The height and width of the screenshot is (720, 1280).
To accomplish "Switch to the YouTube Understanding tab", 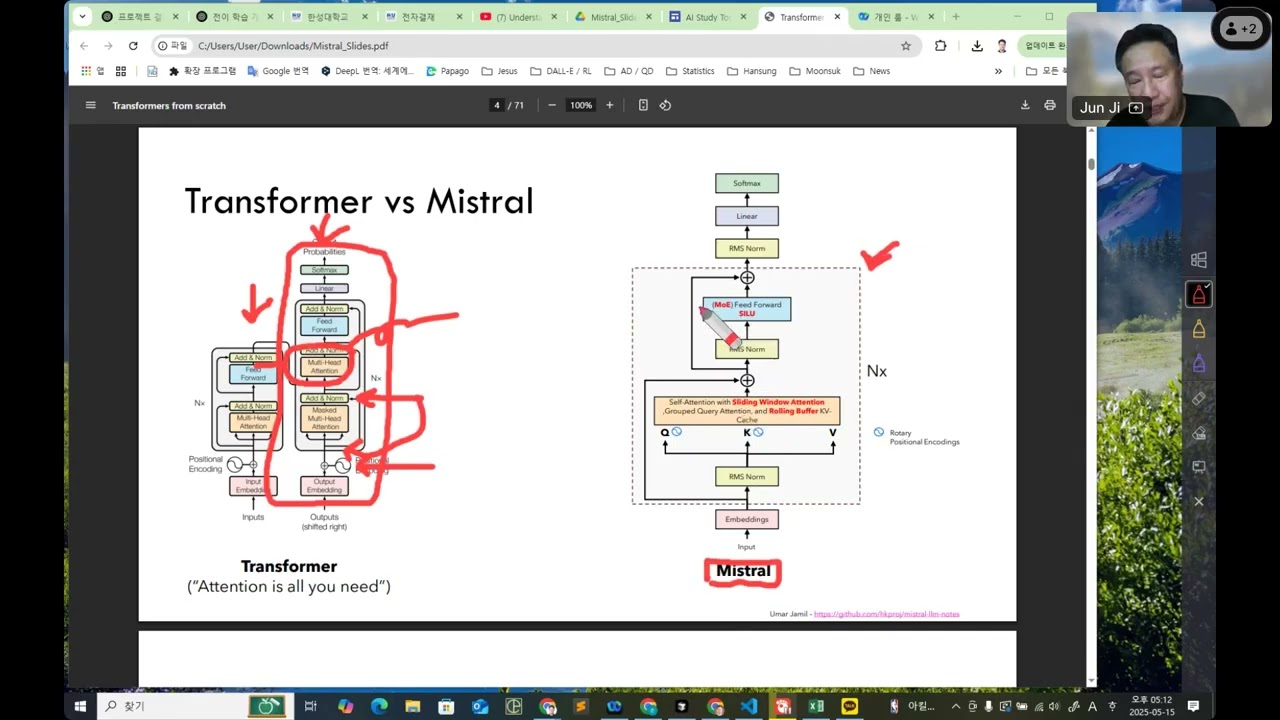I will pos(517,17).
